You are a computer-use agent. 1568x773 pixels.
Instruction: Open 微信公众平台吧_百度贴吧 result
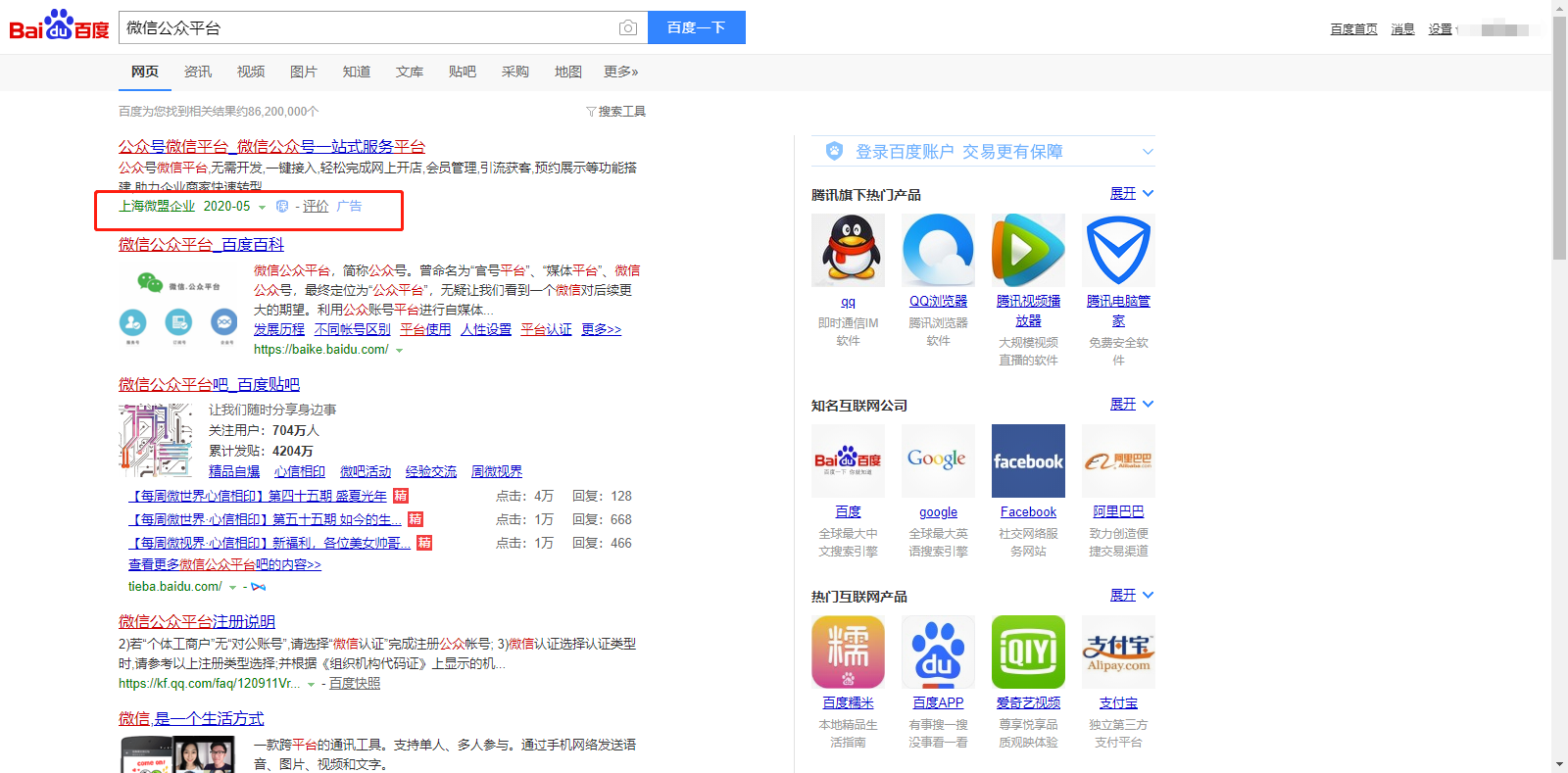[x=209, y=384]
